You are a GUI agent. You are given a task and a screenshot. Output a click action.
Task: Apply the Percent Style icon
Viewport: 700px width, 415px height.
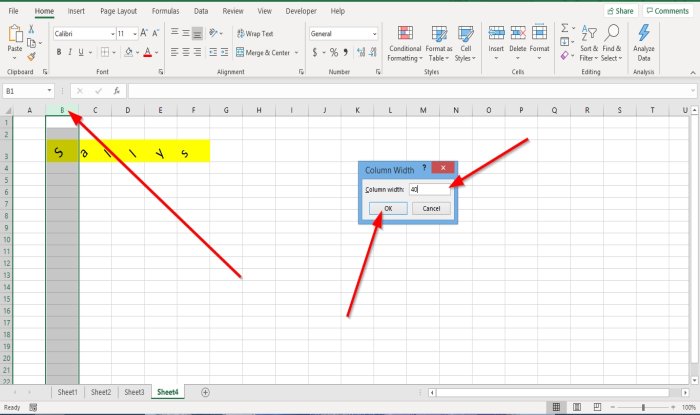pos(333,53)
